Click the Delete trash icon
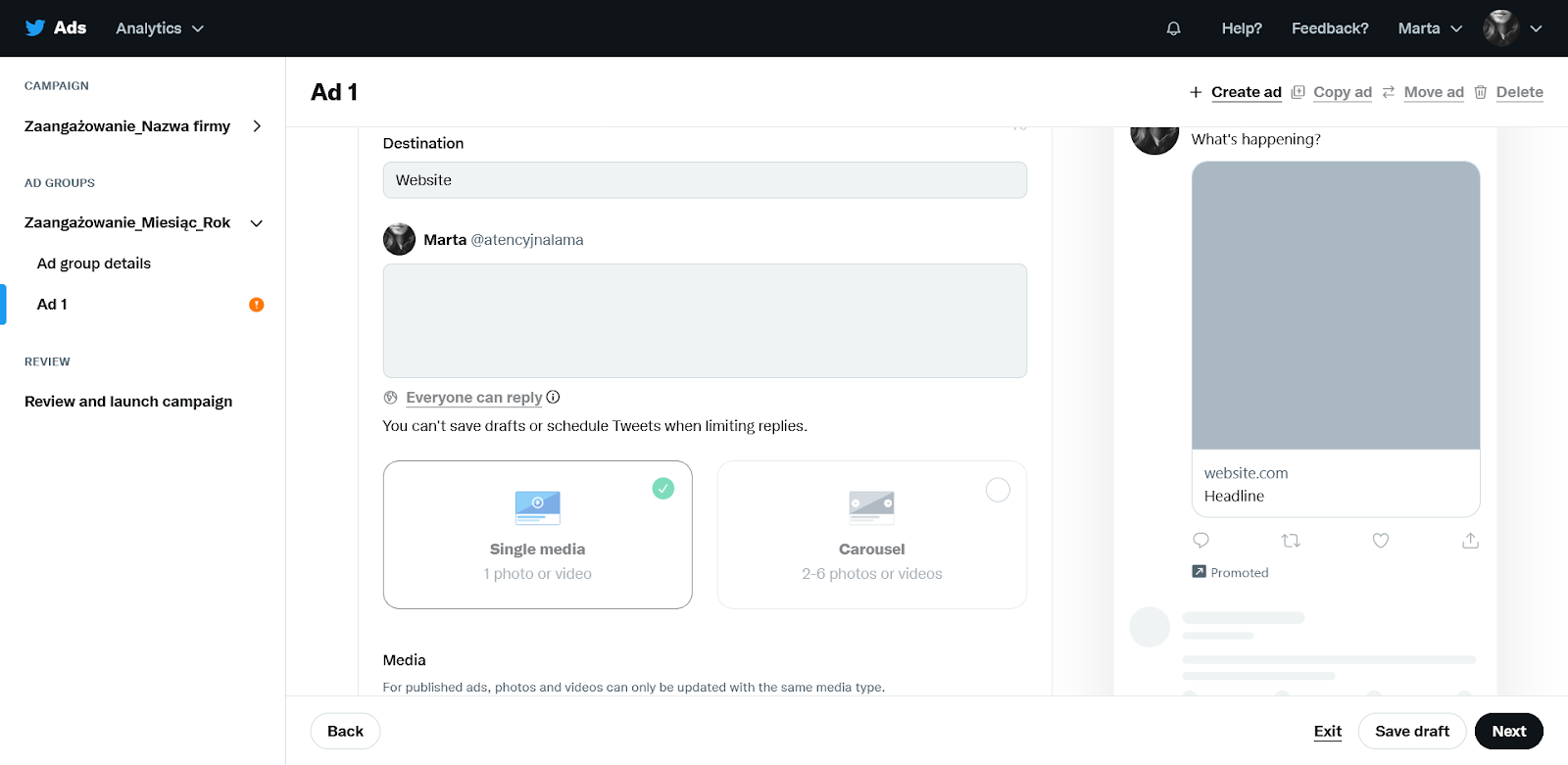1568x765 pixels. (x=1480, y=92)
